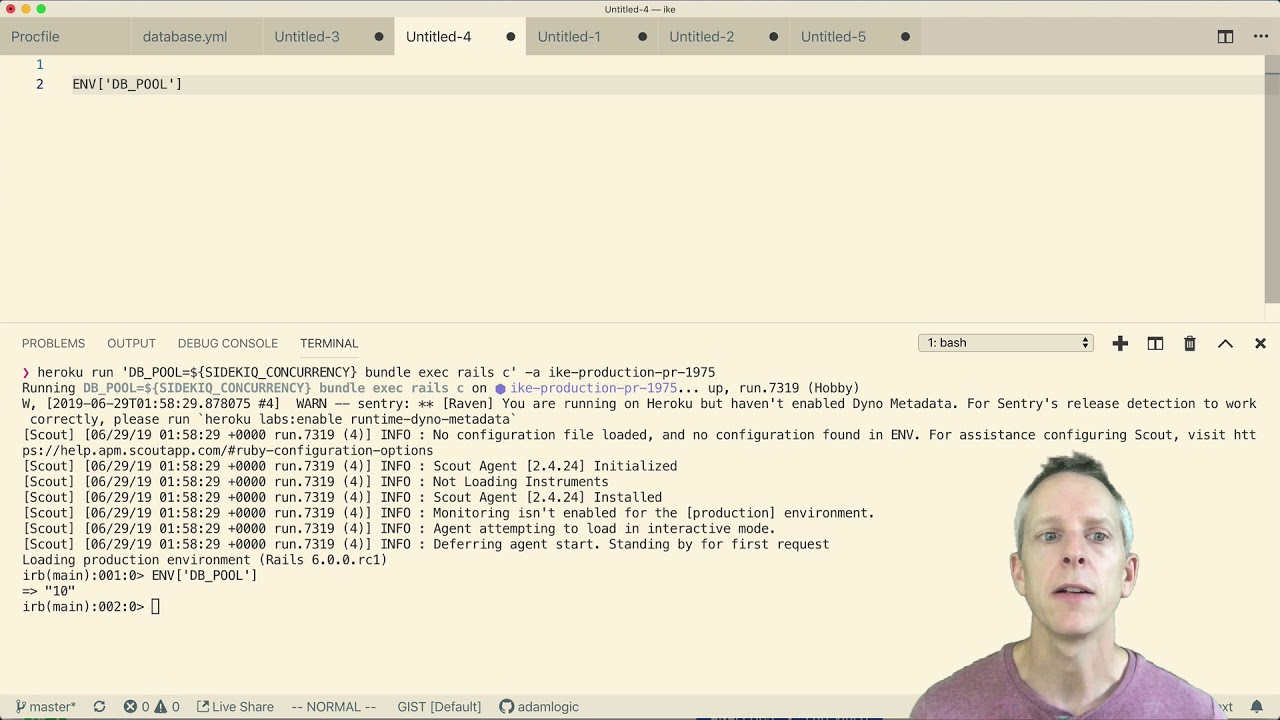Click the unsaved dot on Untitled-5 tab
This screenshot has width=1280, height=720.
tap(906, 37)
